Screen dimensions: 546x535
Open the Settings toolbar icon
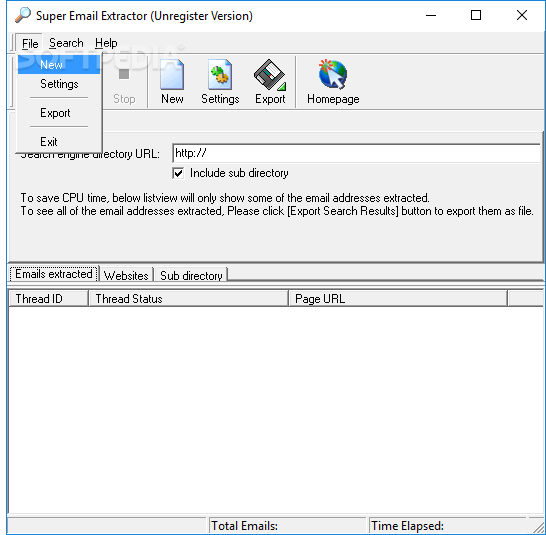pyautogui.click(x=220, y=75)
